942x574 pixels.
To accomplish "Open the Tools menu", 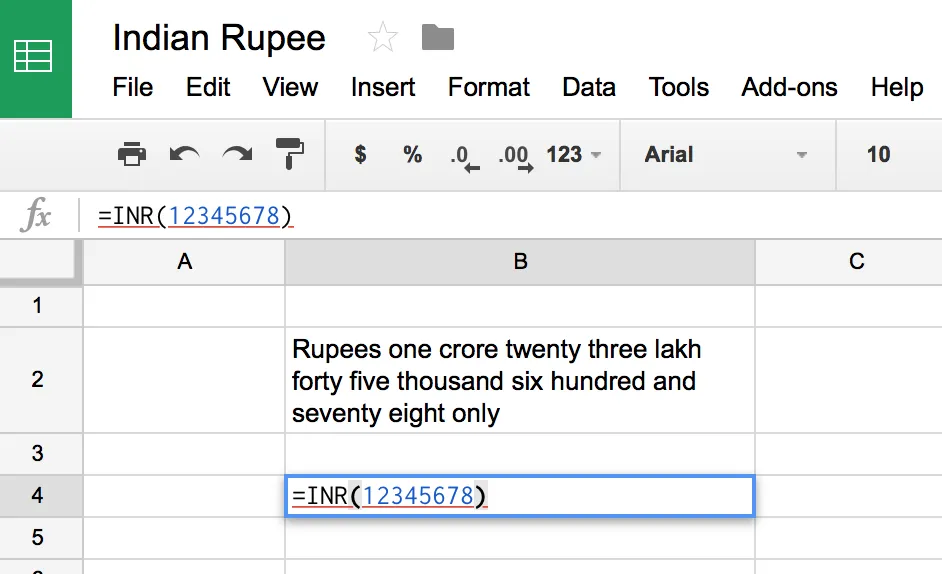I will pyautogui.click(x=678, y=87).
